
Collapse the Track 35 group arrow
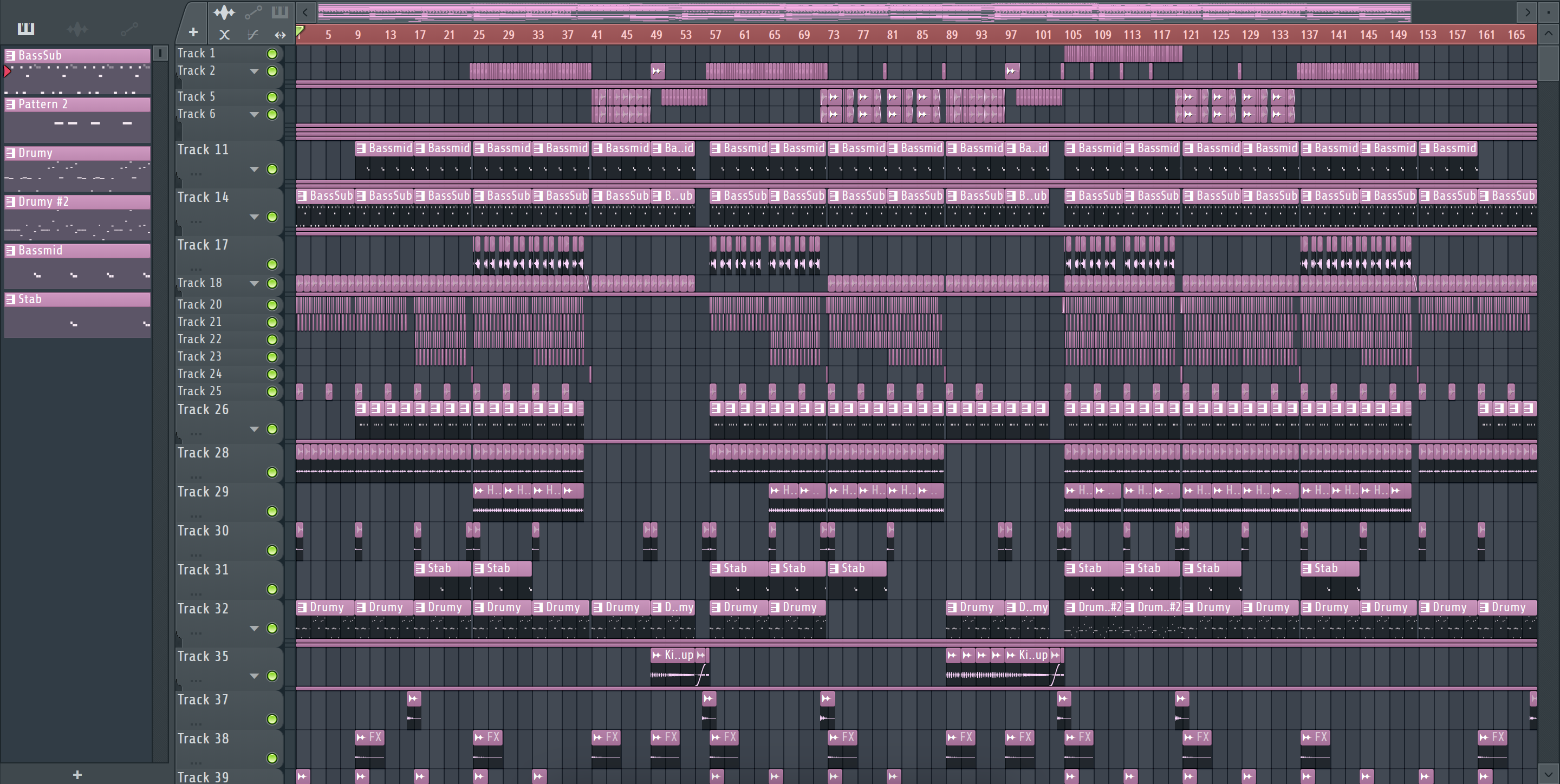tap(255, 676)
